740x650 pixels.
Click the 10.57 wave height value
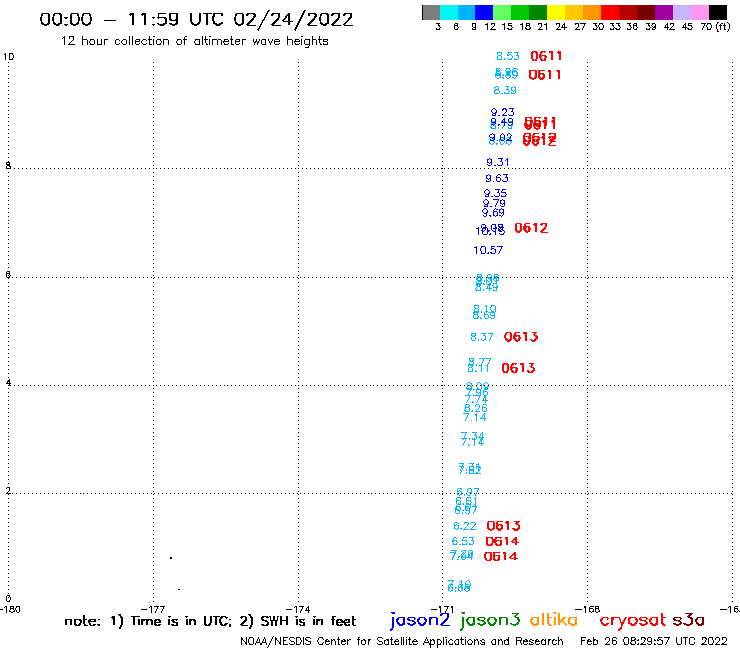coord(488,250)
